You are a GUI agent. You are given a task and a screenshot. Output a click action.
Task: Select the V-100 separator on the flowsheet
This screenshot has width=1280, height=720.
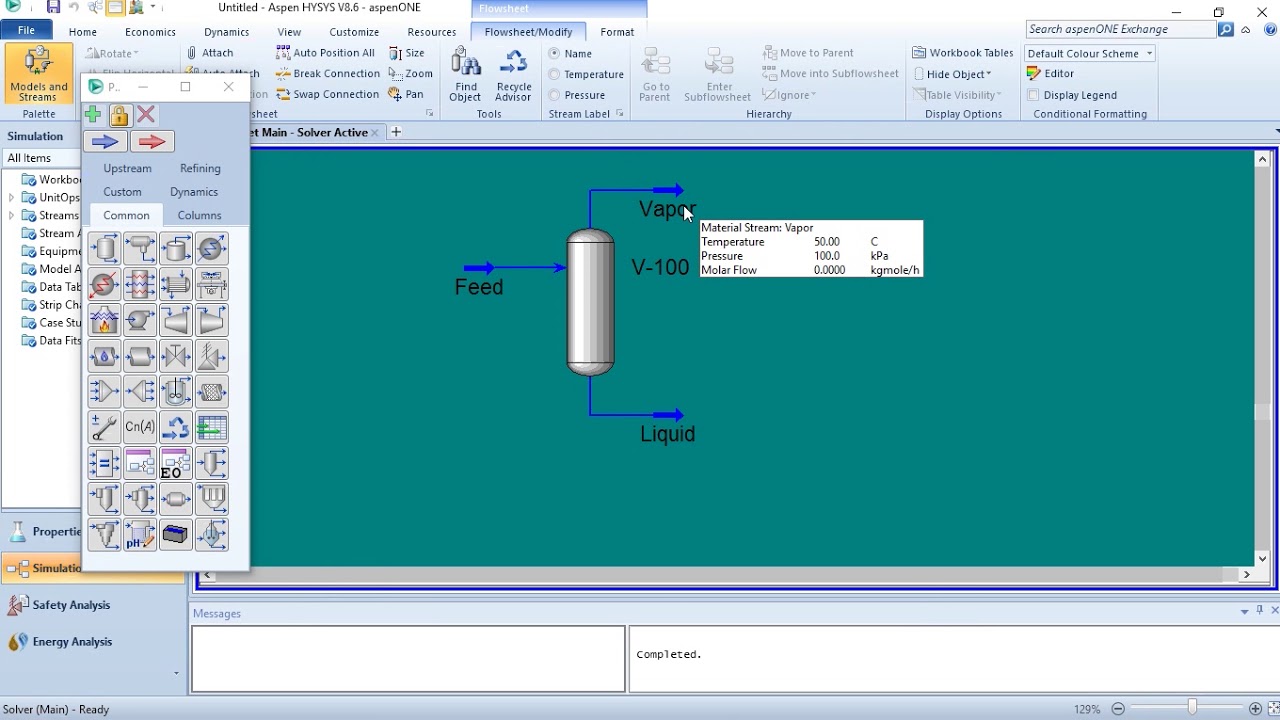[x=590, y=302]
